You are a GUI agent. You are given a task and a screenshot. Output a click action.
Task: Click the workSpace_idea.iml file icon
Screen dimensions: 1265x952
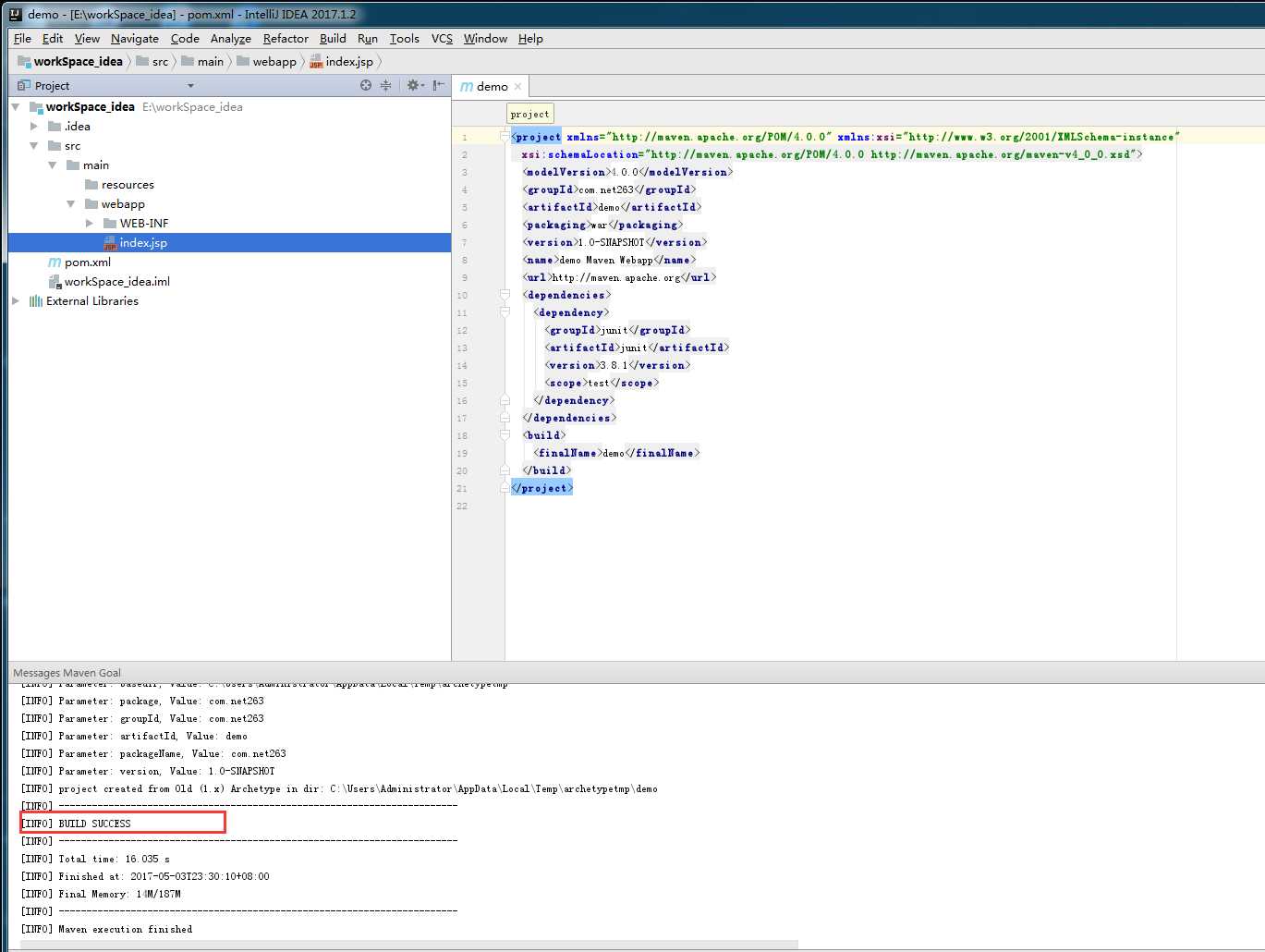click(55, 282)
